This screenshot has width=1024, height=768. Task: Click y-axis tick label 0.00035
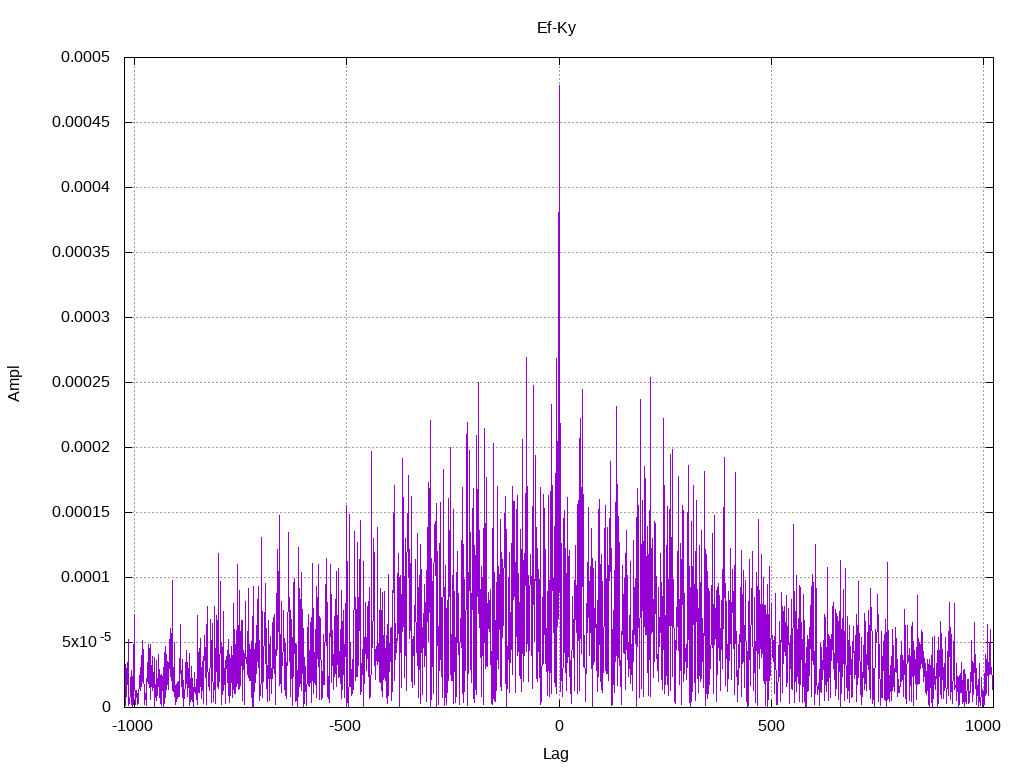[81, 252]
